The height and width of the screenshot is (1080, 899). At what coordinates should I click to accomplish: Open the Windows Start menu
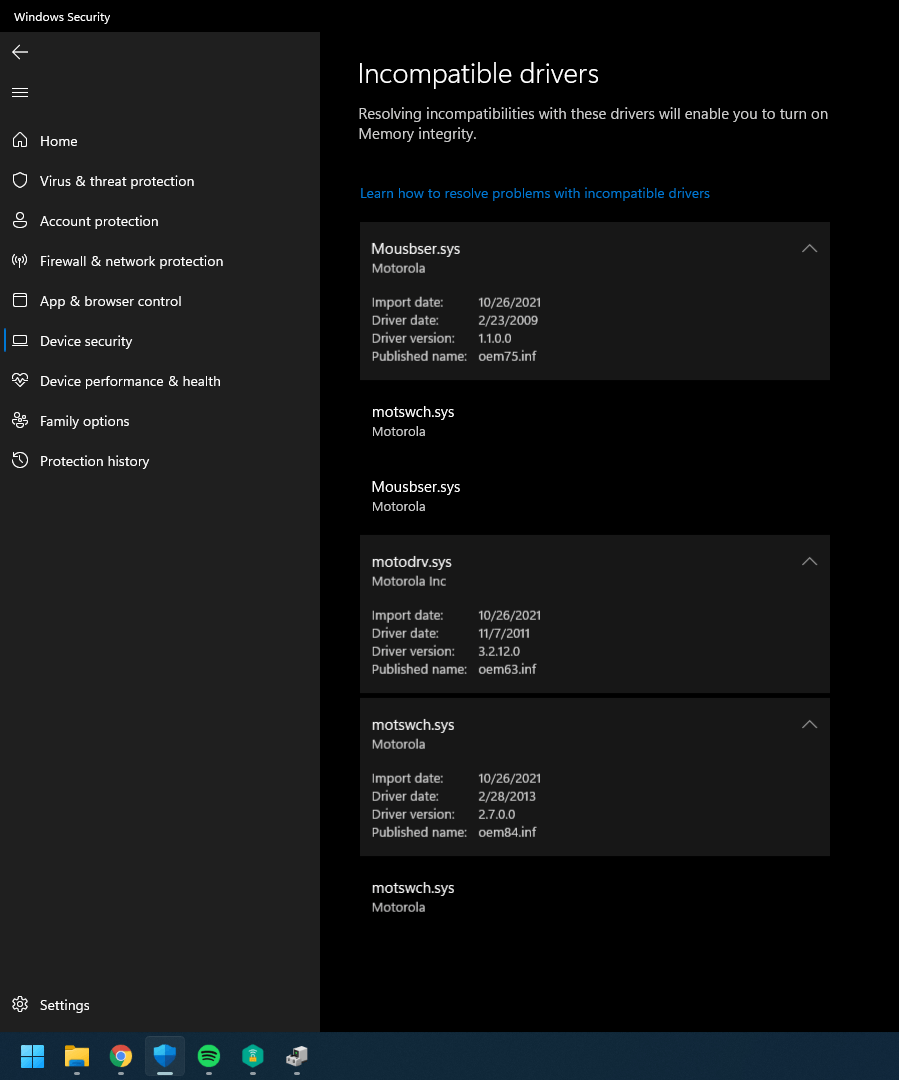pyautogui.click(x=32, y=1056)
